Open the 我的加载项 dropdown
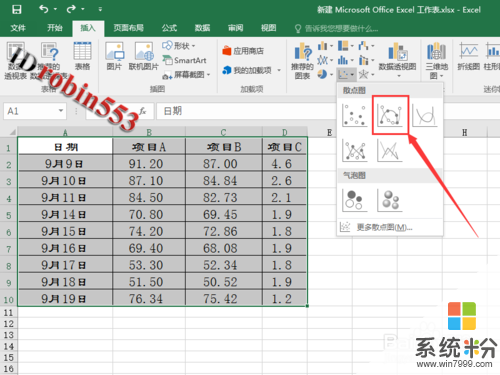Image resolution: width=500 pixels, height=375 pixels. [x=252, y=70]
